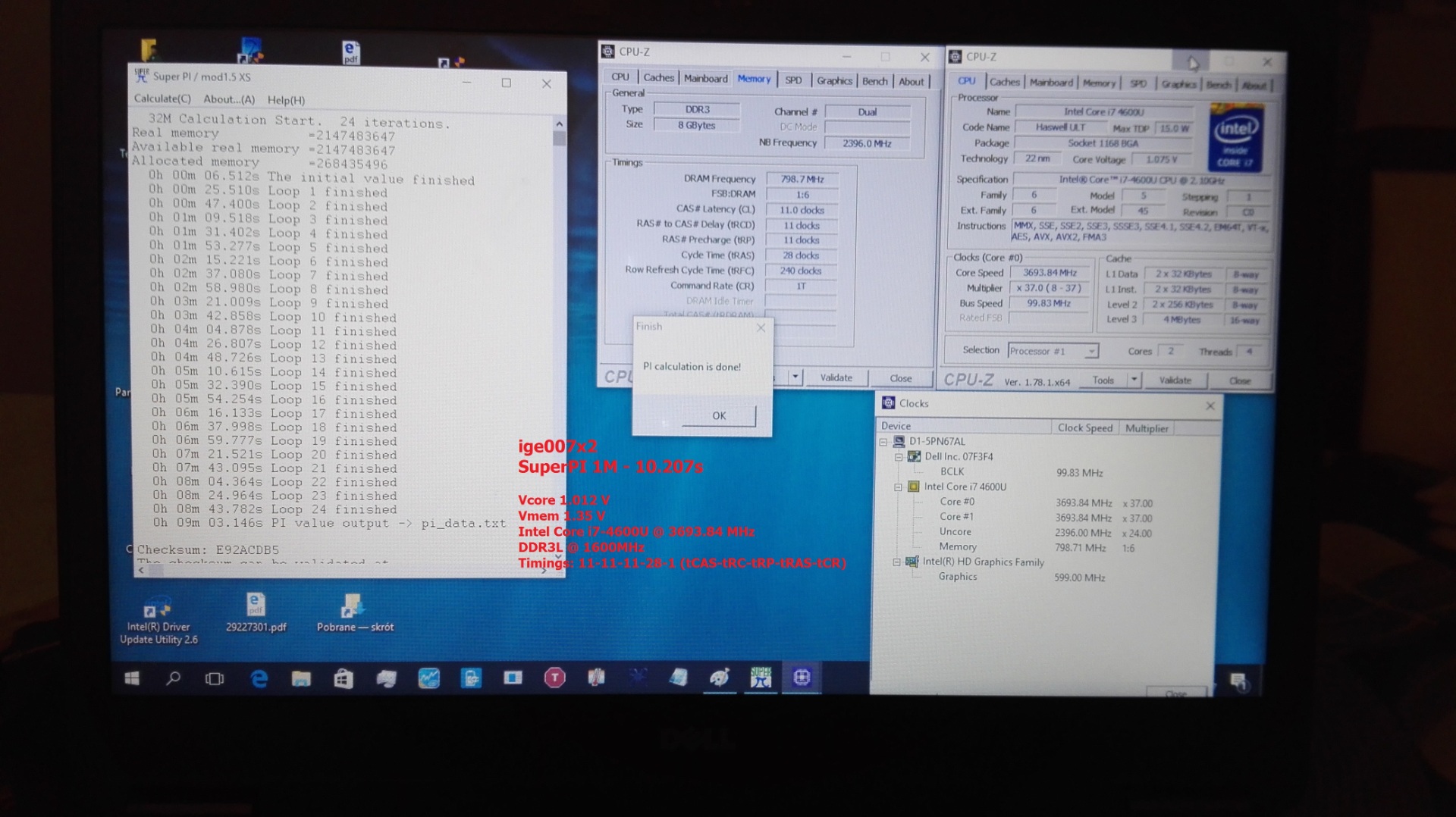The height and width of the screenshot is (817, 1456).
Task: Click Close button in CPU-Z processor window
Action: point(1240,381)
